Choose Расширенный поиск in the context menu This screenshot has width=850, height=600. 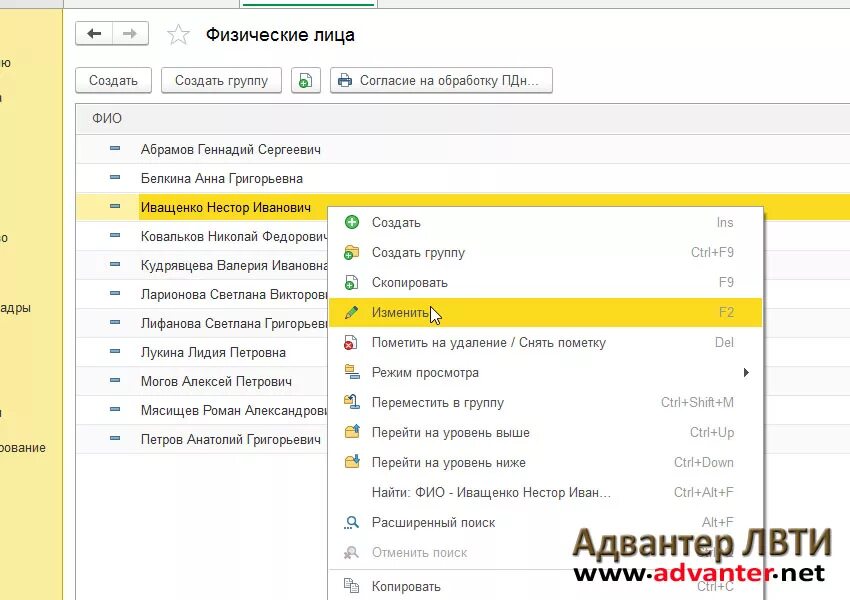(x=545, y=522)
